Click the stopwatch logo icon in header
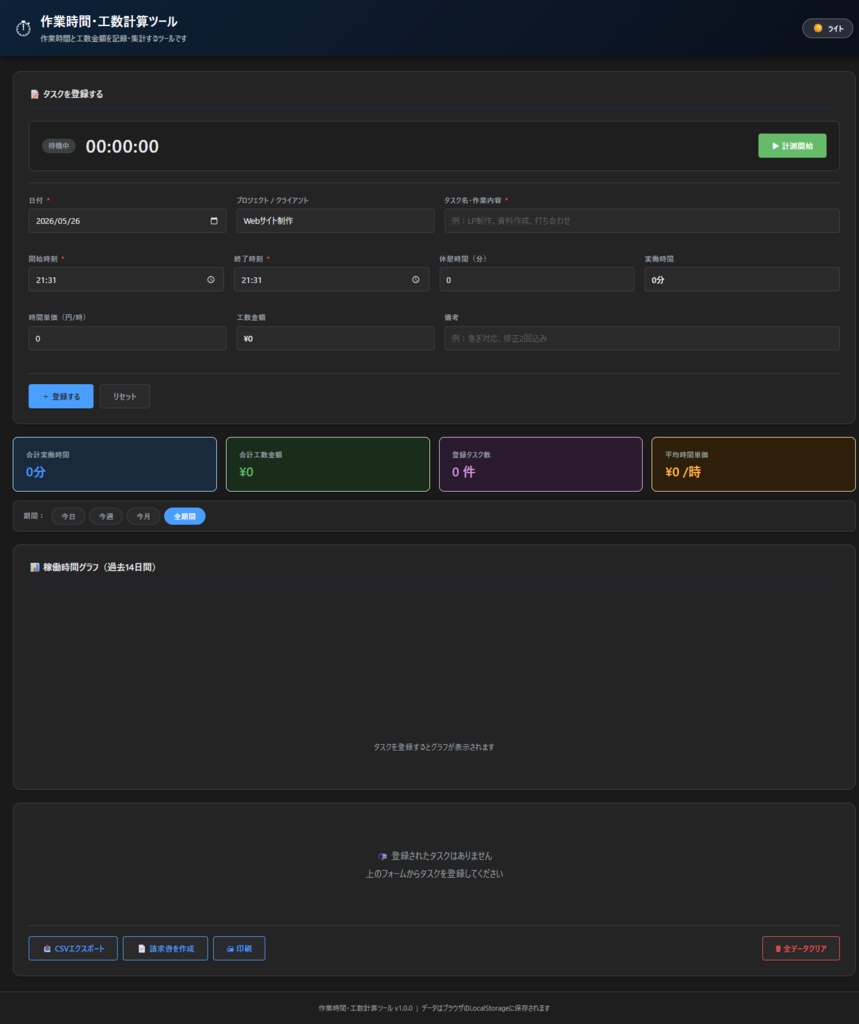 pyautogui.click(x=24, y=28)
